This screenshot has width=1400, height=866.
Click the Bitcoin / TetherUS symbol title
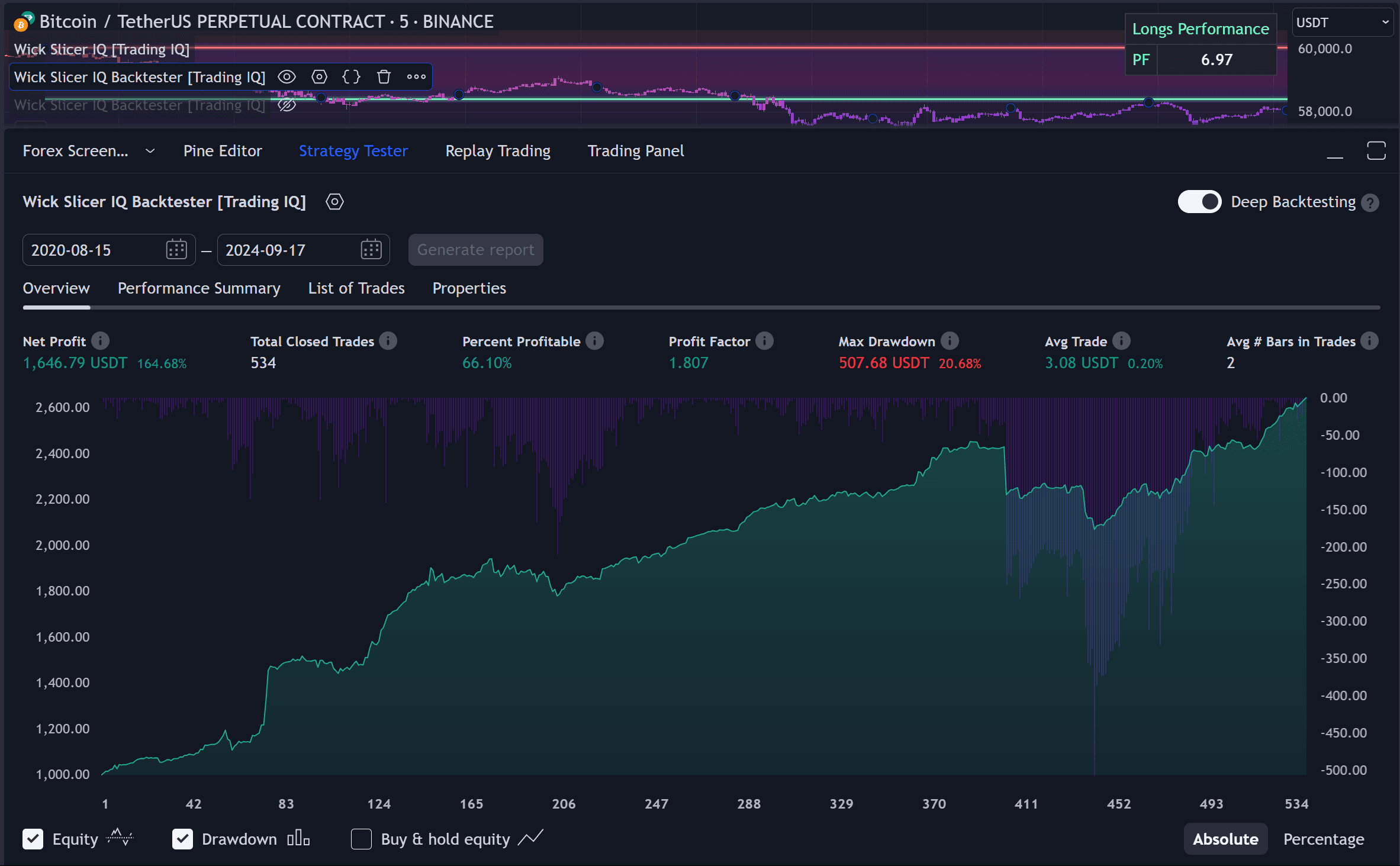266,22
